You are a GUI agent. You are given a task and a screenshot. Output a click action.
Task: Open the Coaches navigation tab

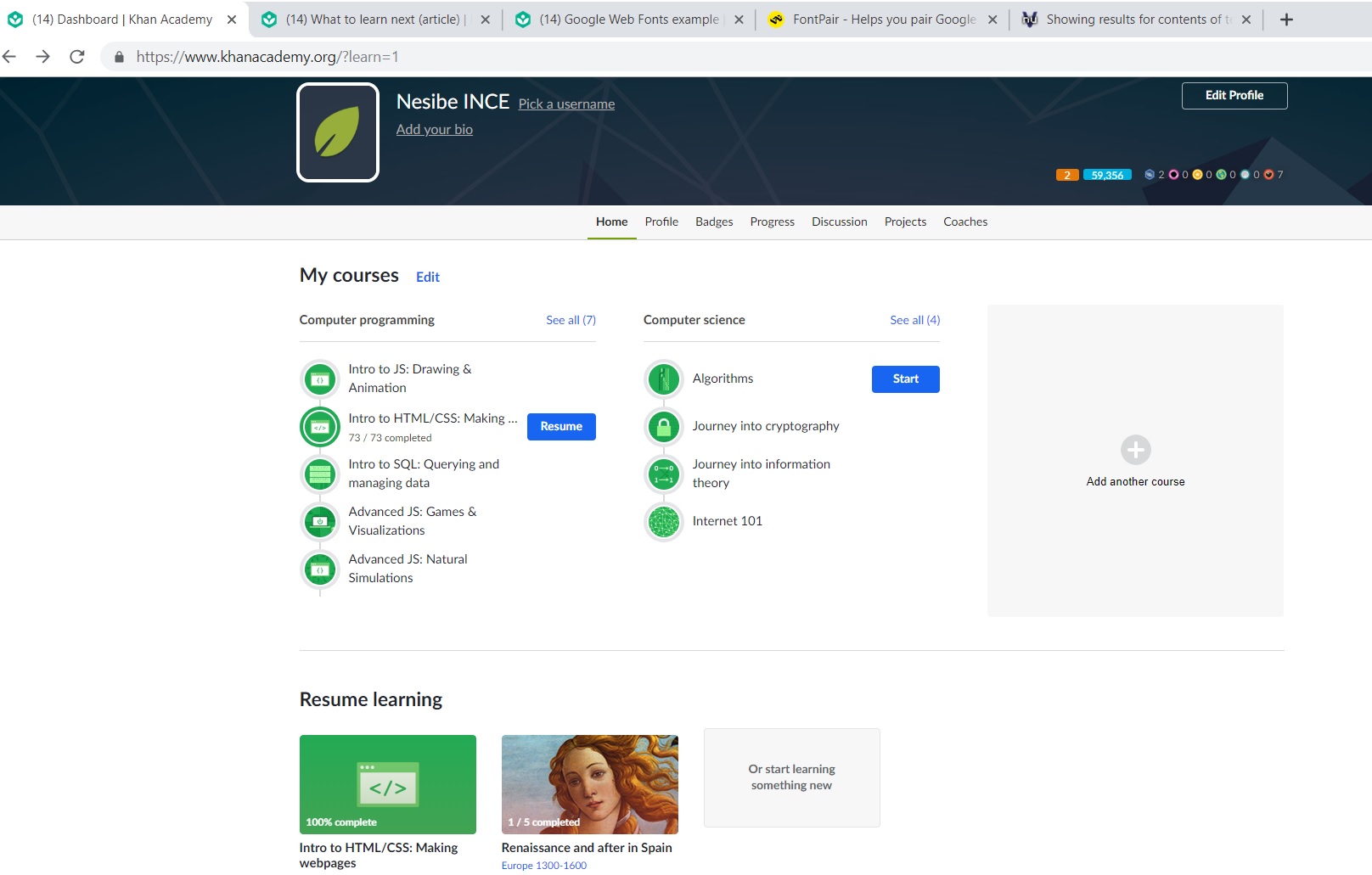(x=965, y=222)
